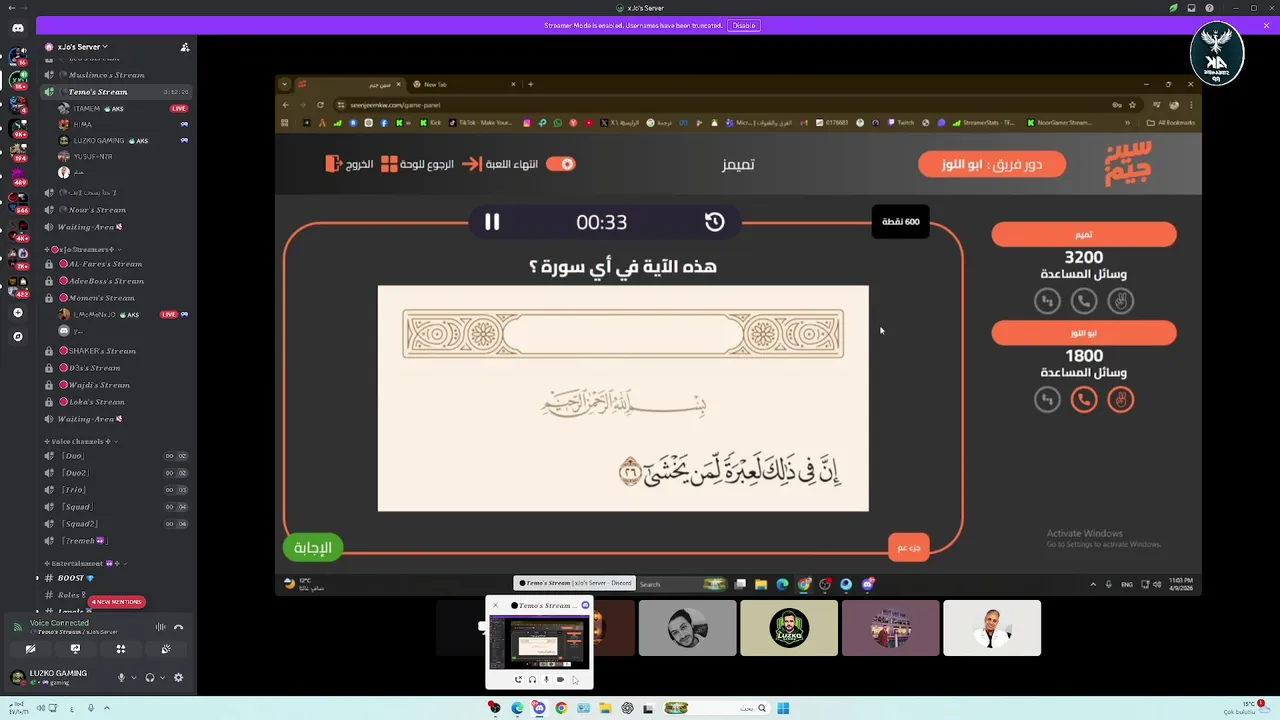Click the جزء عم category tag
Image resolution: width=1280 pixels, height=720 pixels.
coord(908,547)
